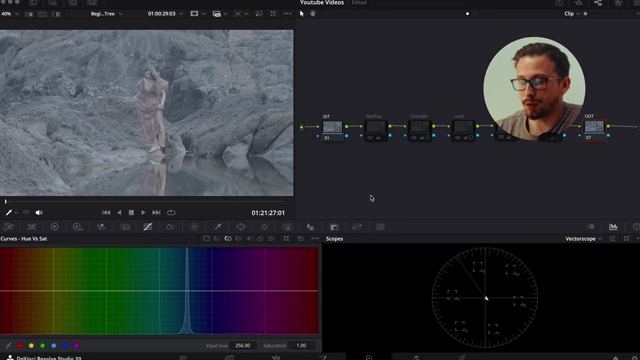Select the magenta hue preset dot
Image resolution: width=640 pixels, height=360 pixels.
76,346
